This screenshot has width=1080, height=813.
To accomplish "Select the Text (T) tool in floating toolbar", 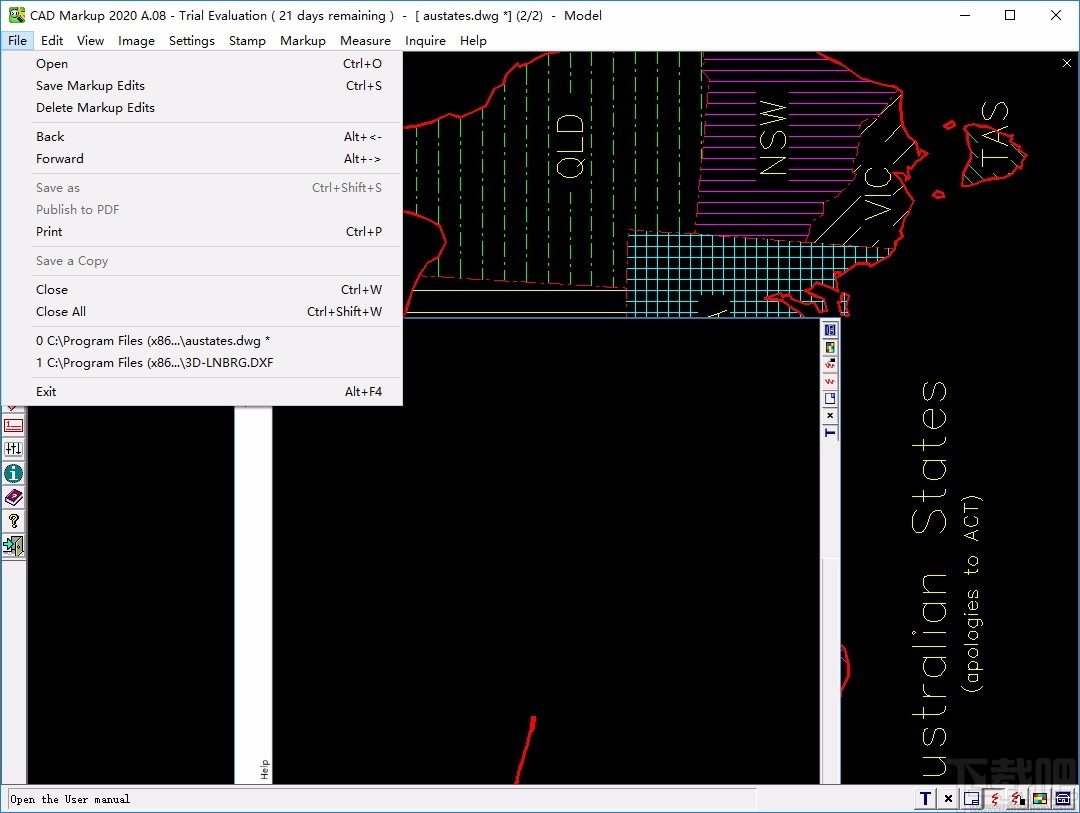I will (830, 432).
